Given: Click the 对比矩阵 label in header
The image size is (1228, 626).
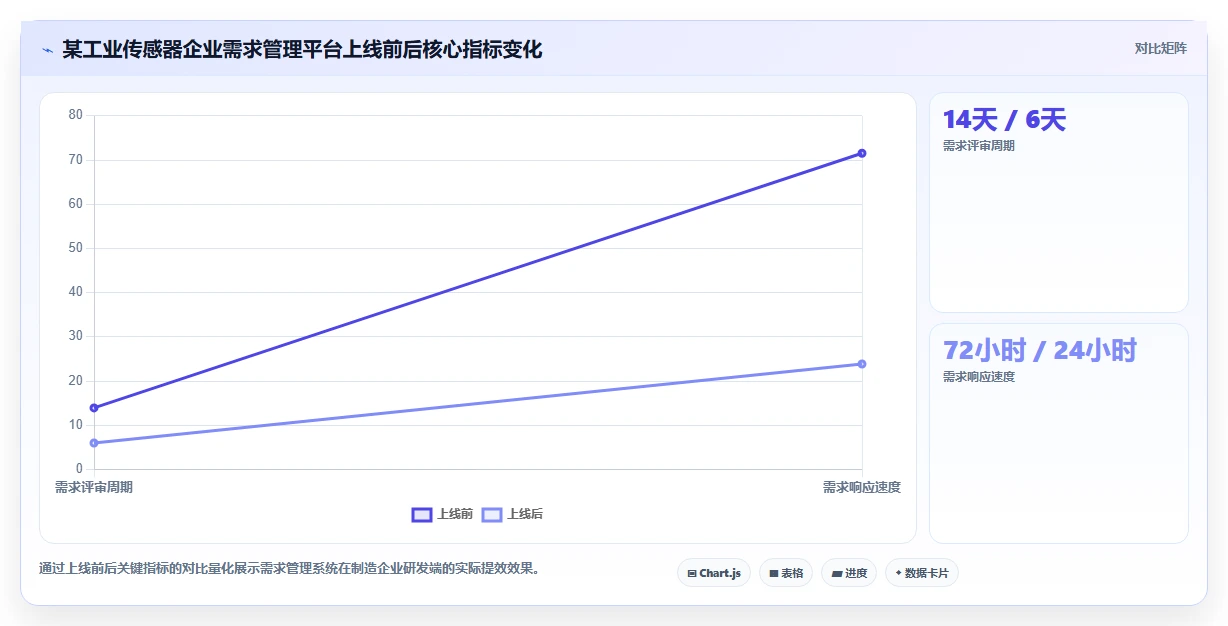Looking at the screenshot, I should [1160, 49].
